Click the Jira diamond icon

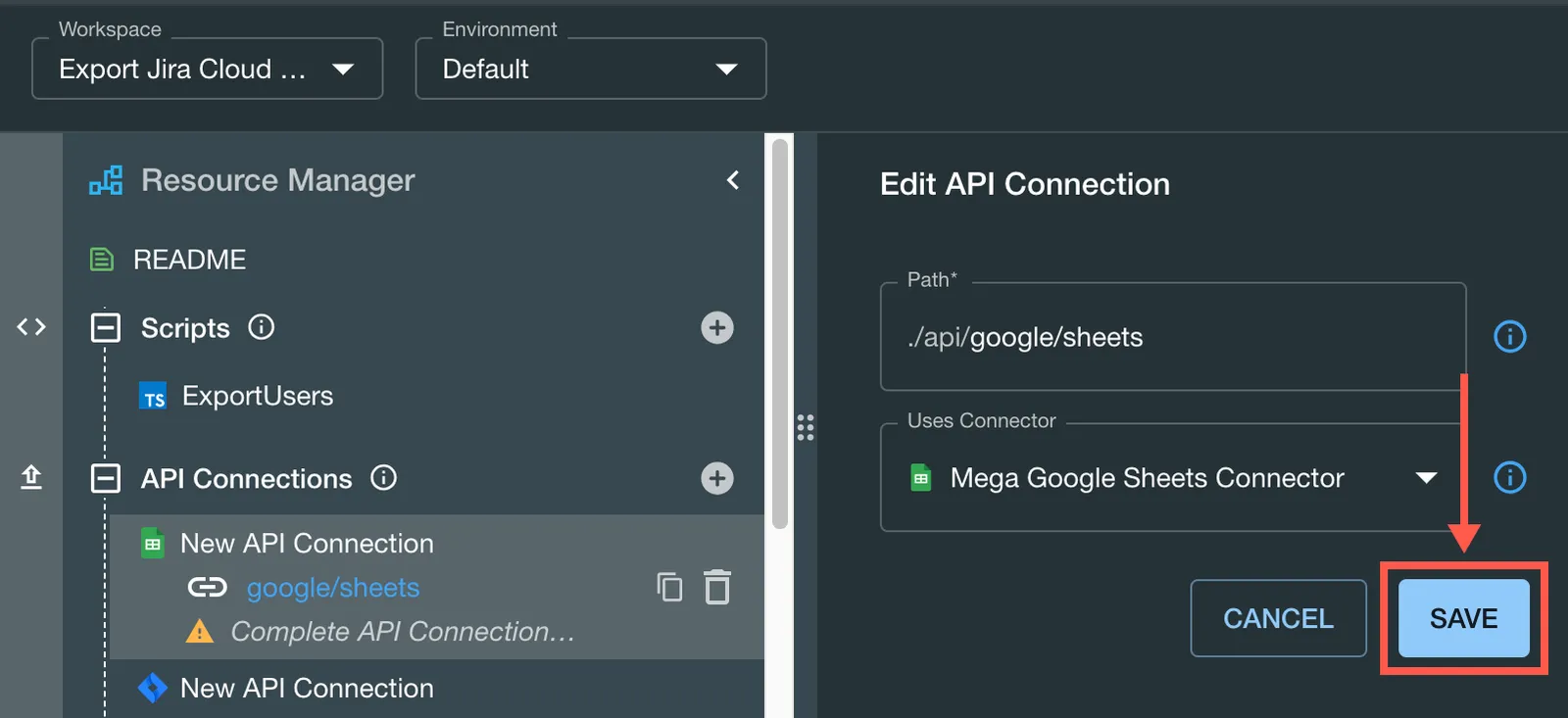pos(153,689)
